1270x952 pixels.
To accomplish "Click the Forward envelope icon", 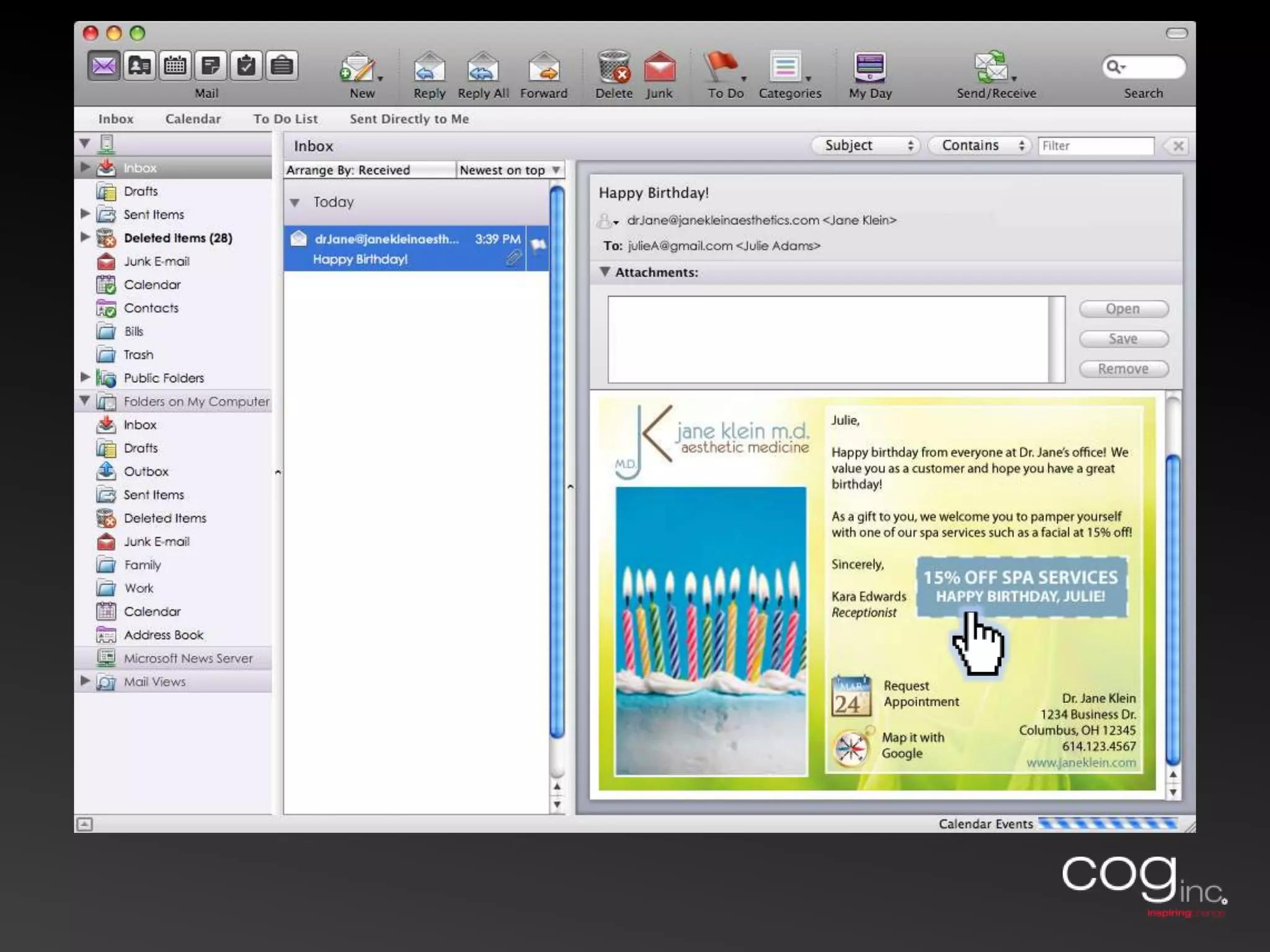I will pyautogui.click(x=544, y=68).
